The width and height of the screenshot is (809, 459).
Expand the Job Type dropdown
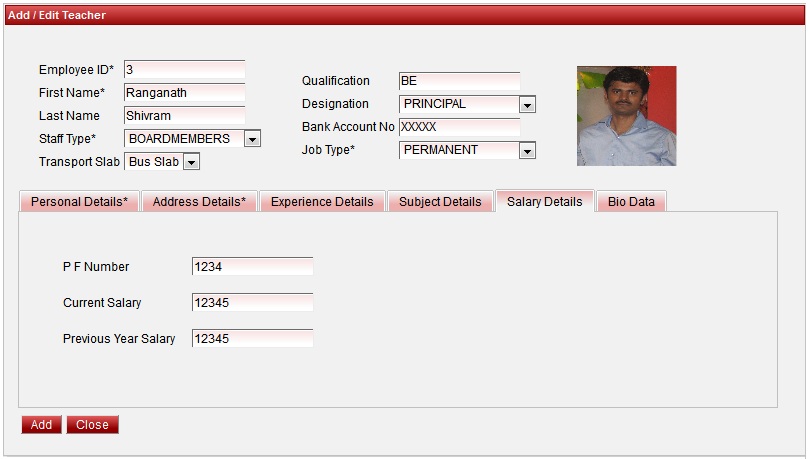pos(527,151)
